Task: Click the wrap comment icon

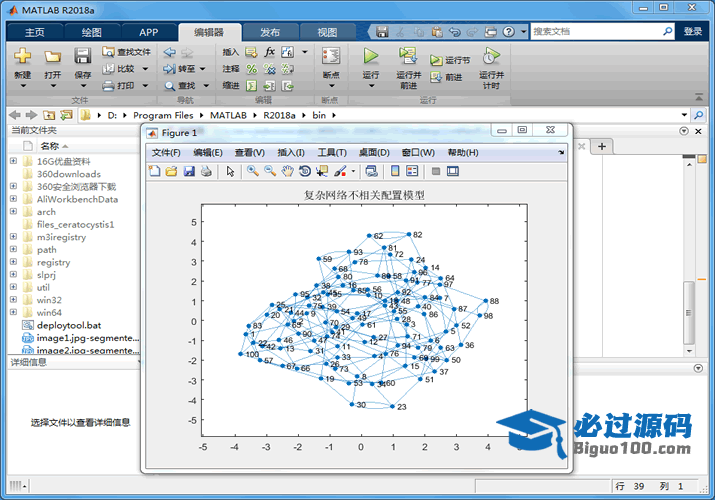Action: coord(287,69)
